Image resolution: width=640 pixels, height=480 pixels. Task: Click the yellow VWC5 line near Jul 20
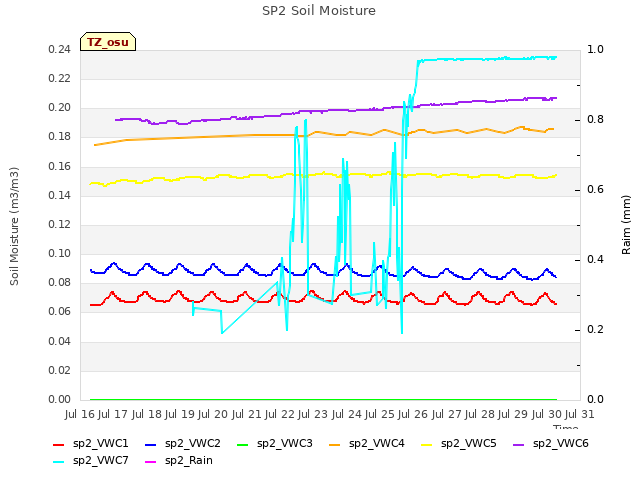coord(221,176)
